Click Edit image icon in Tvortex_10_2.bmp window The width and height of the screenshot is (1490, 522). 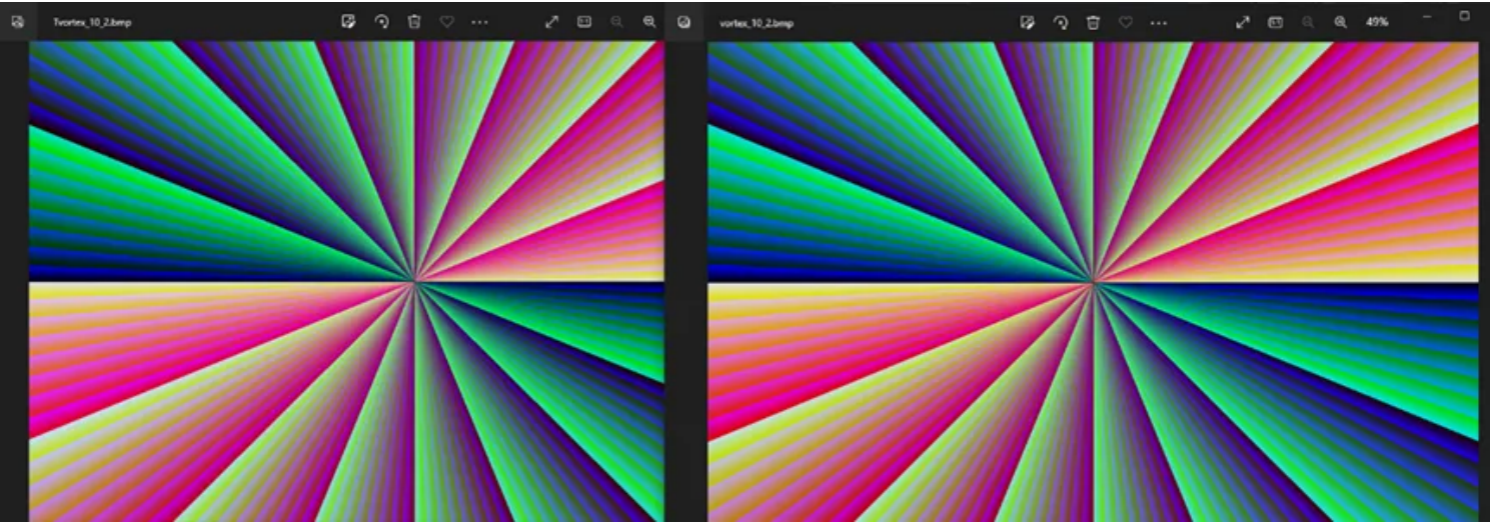pos(348,22)
